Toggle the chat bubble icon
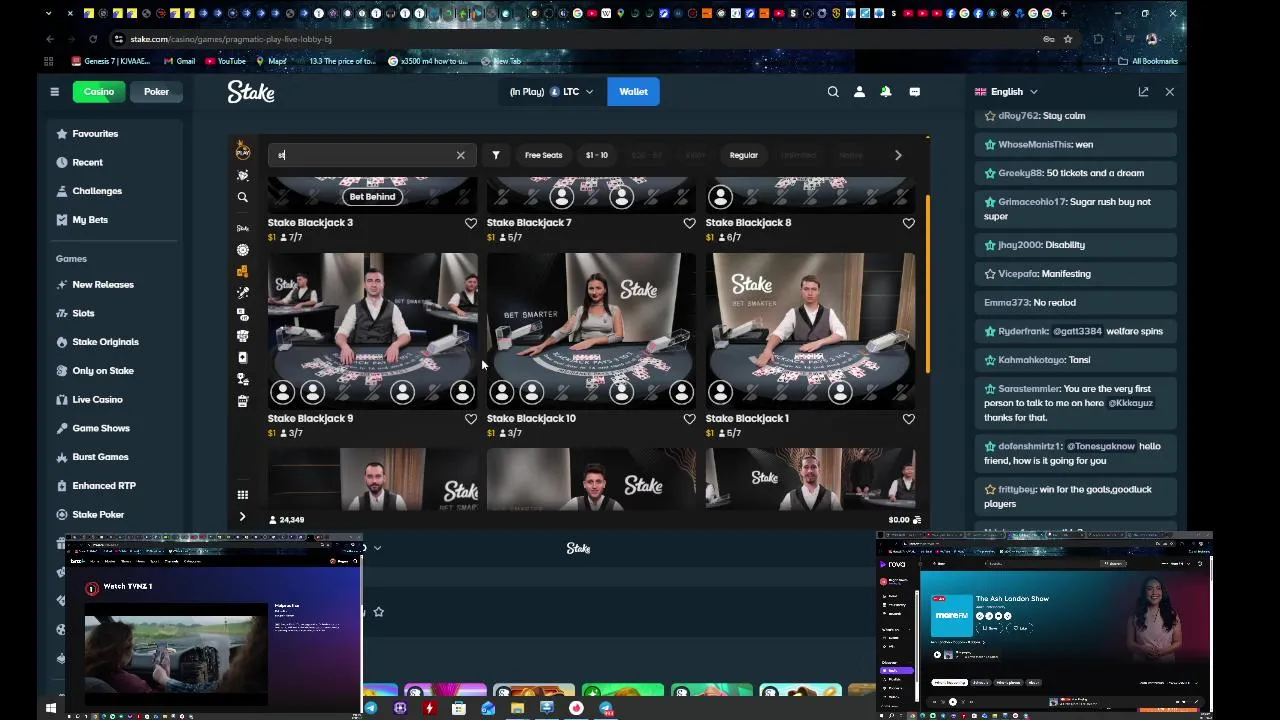Viewport: 1280px width, 720px height. (914, 91)
